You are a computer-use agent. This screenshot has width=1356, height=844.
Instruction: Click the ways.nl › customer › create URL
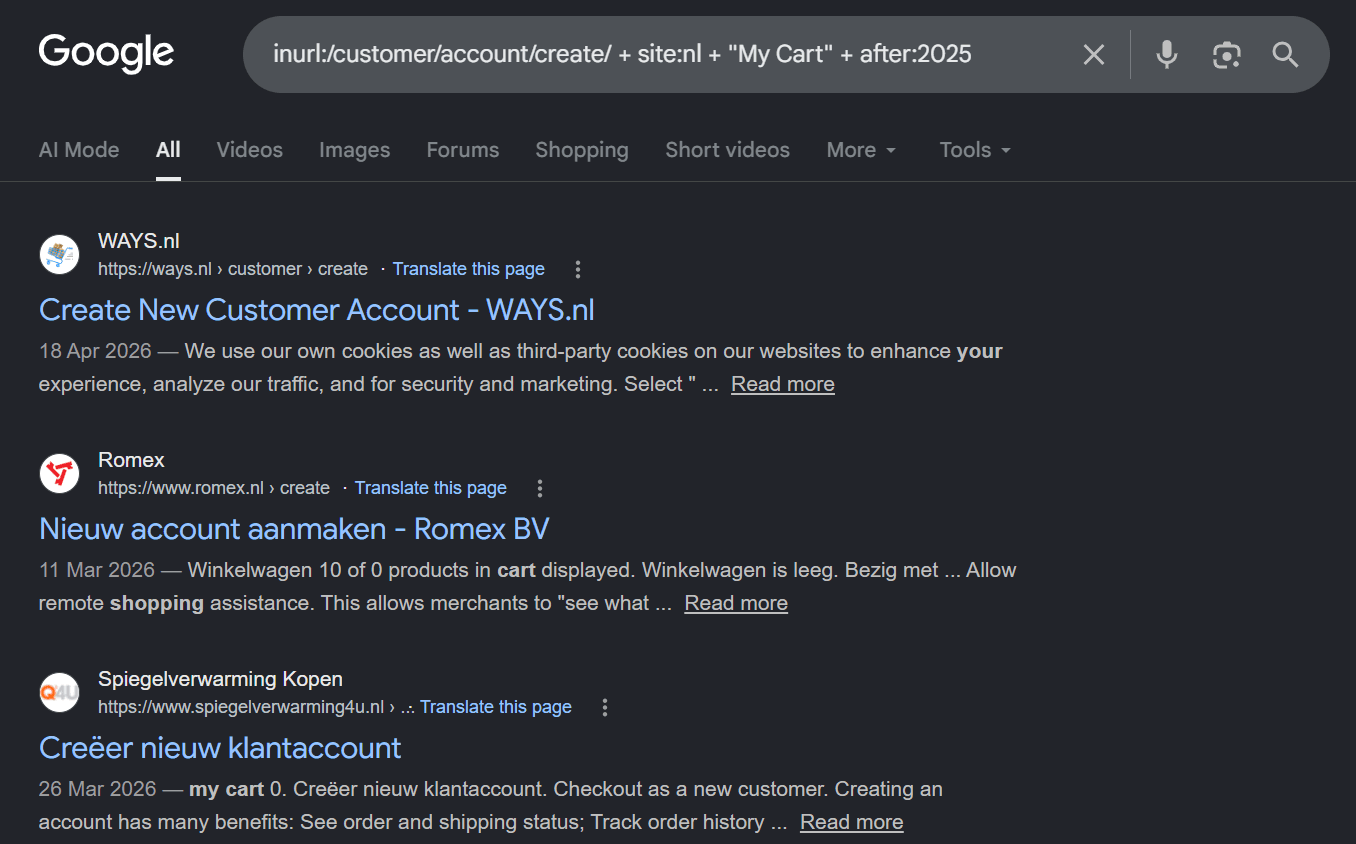[x=233, y=269]
